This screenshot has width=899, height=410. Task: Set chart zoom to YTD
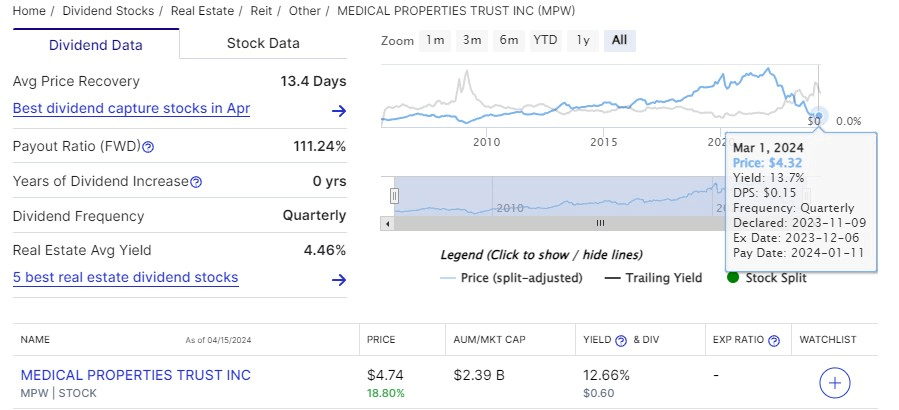pos(545,40)
